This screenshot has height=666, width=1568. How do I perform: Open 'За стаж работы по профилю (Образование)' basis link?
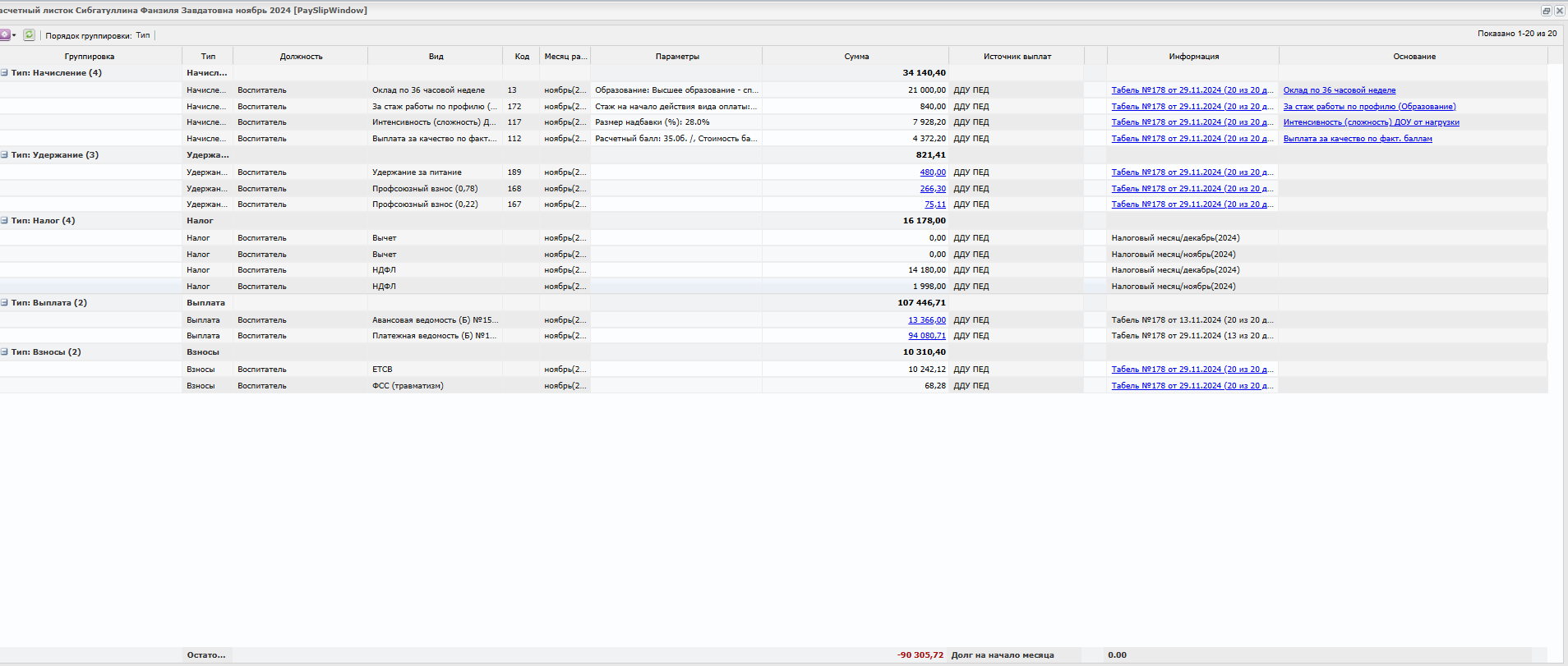1370,107
